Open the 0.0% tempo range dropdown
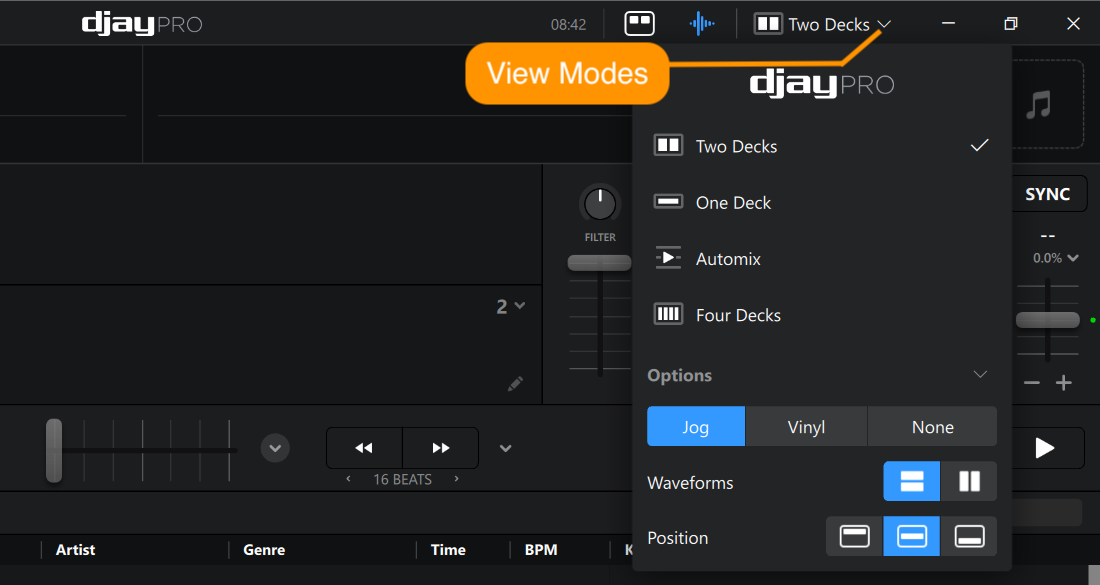The width and height of the screenshot is (1100, 585). pyautogui.click(x=1056, y=258)
